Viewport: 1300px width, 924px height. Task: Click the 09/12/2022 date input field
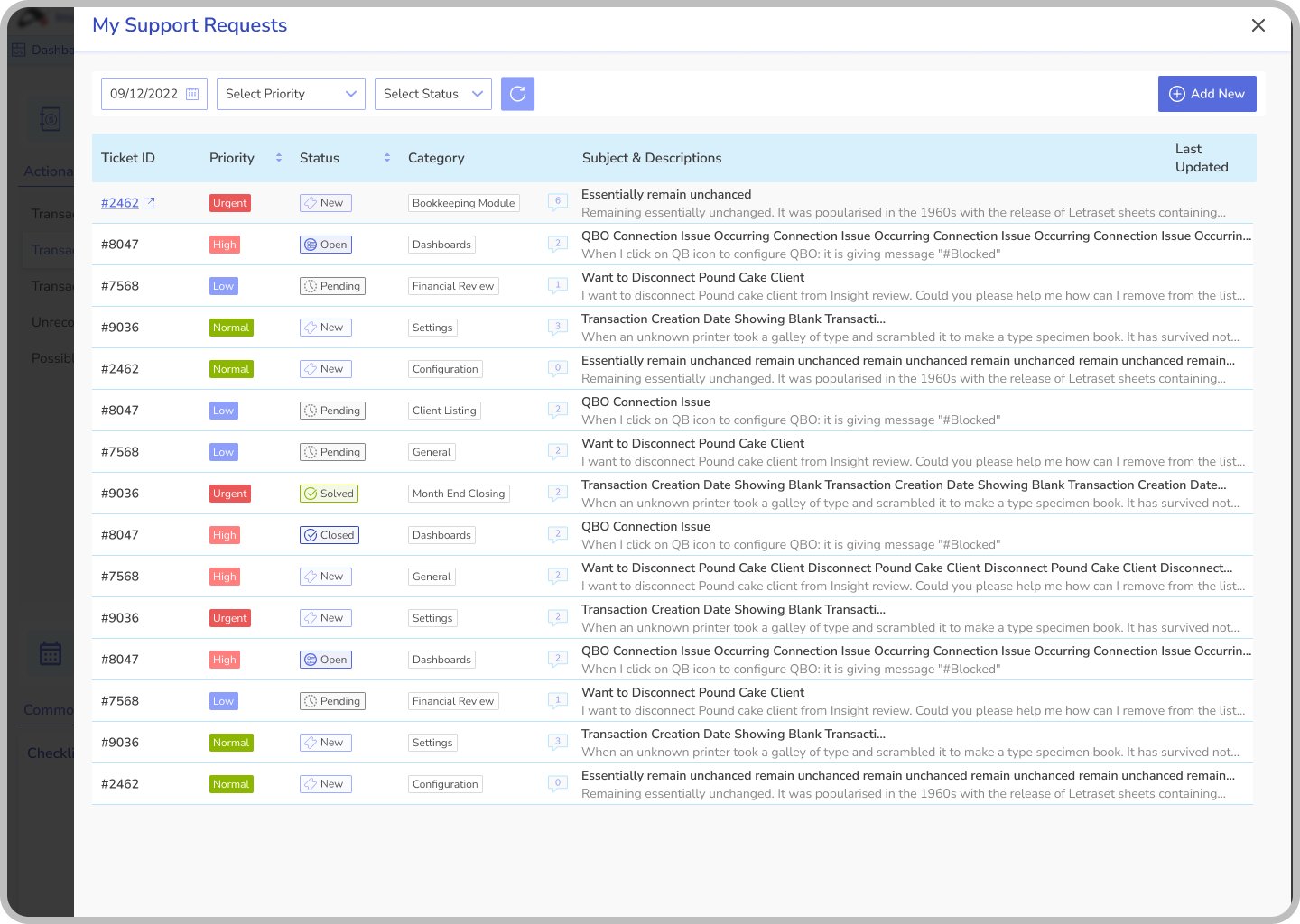coord(144,94)
